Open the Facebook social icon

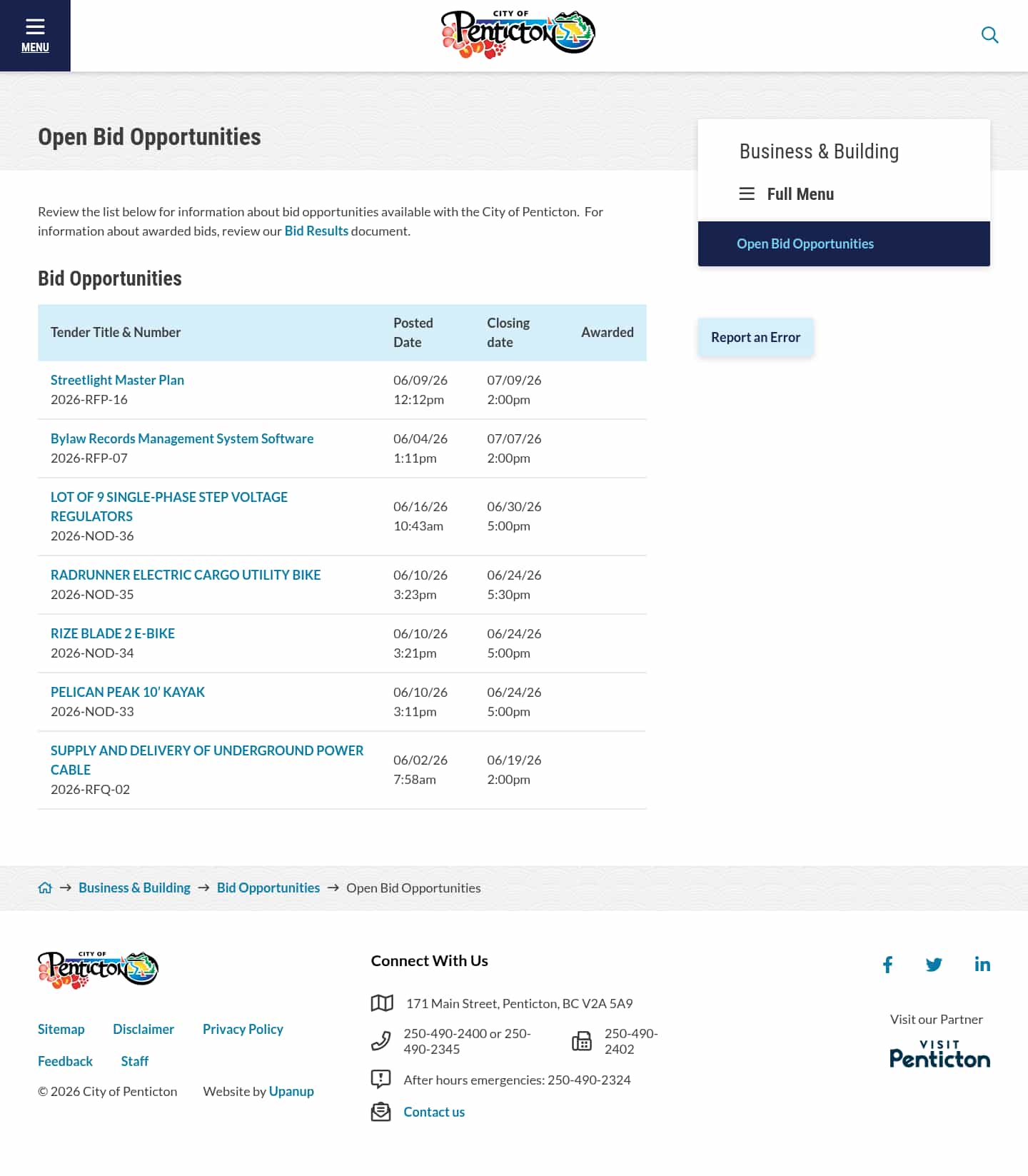(x=887, y=965)
